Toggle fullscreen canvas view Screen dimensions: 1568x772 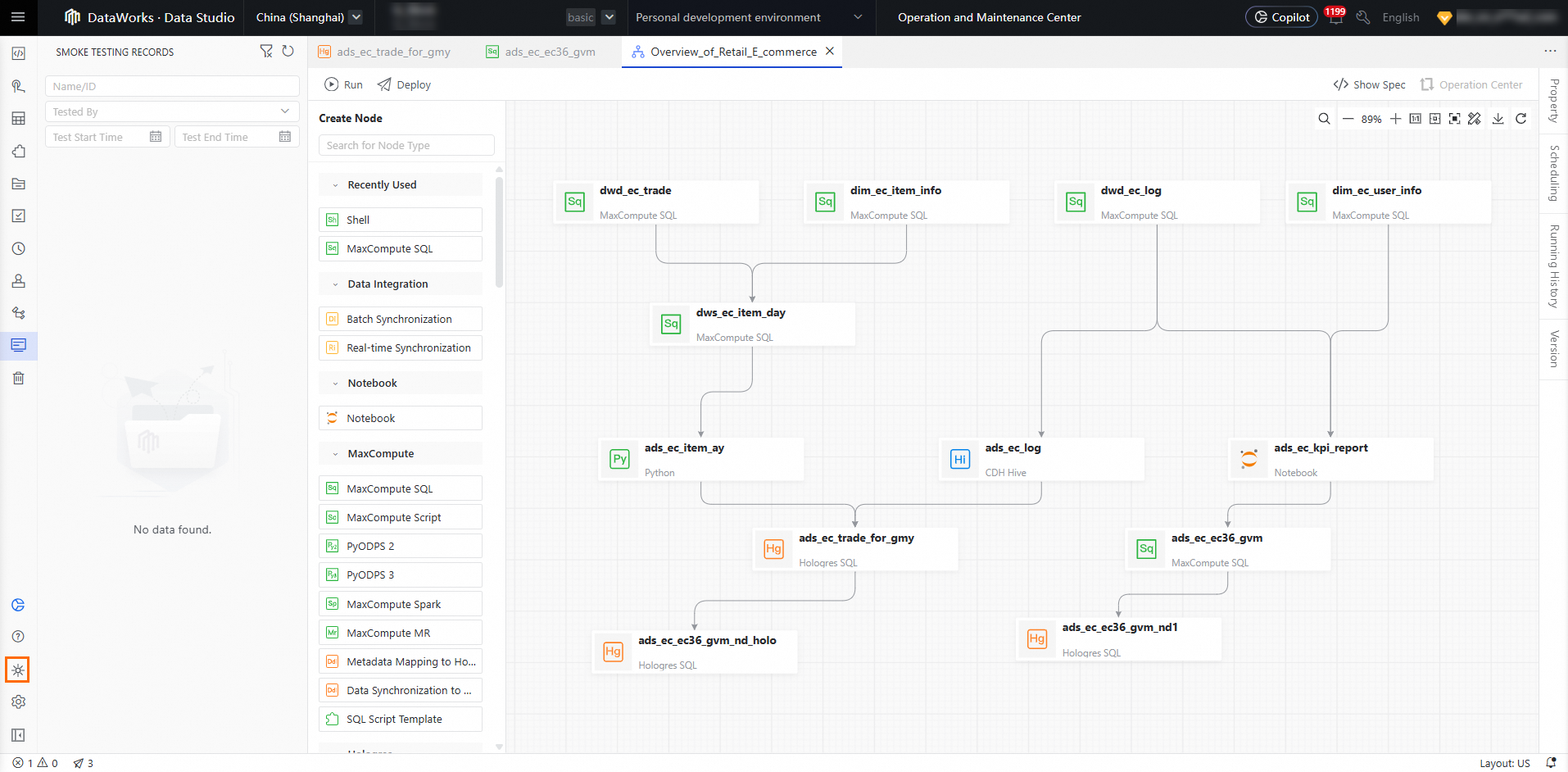tap(1454, 119)
